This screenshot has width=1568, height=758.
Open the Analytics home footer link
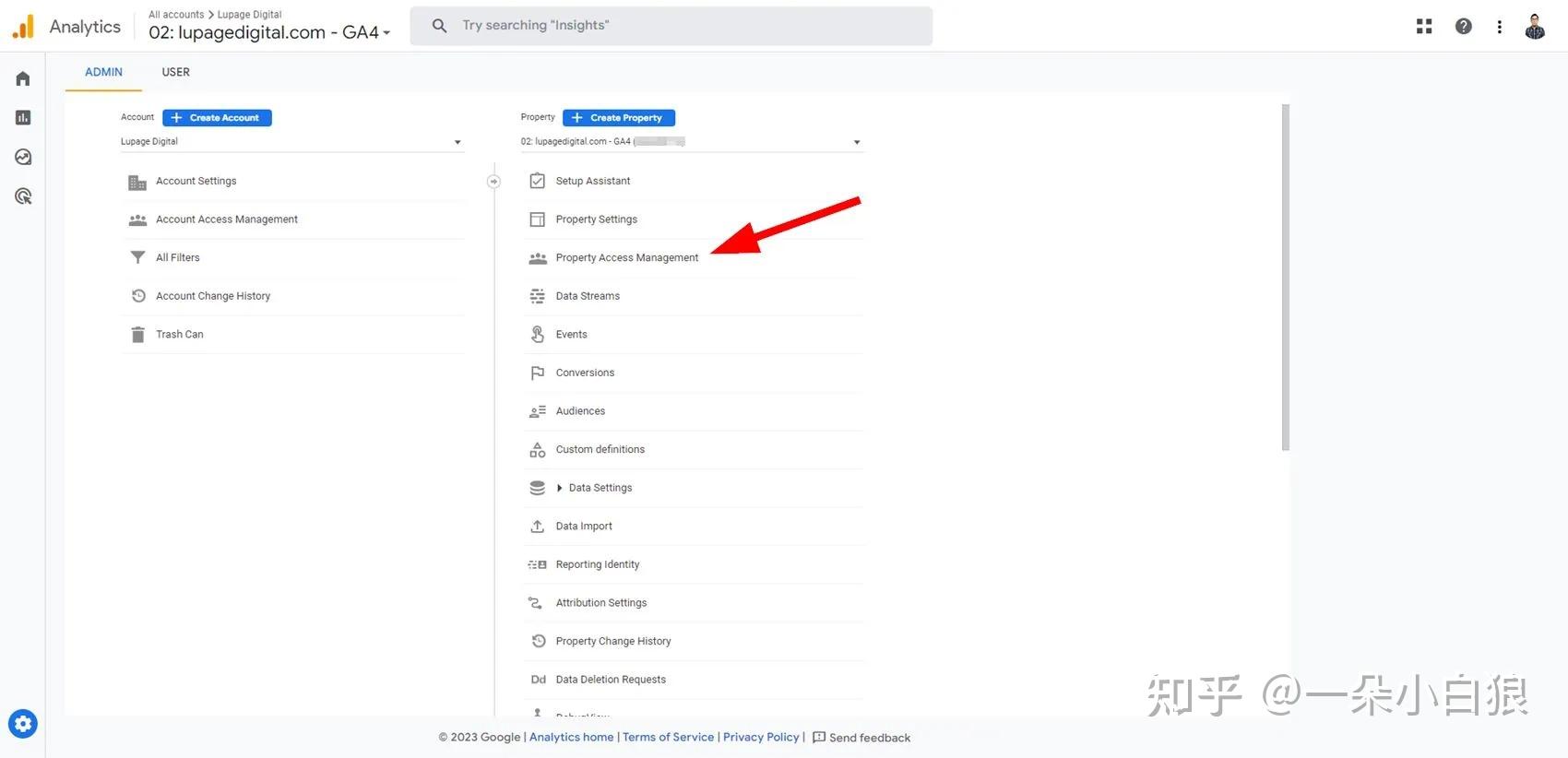tap(572, 737)
